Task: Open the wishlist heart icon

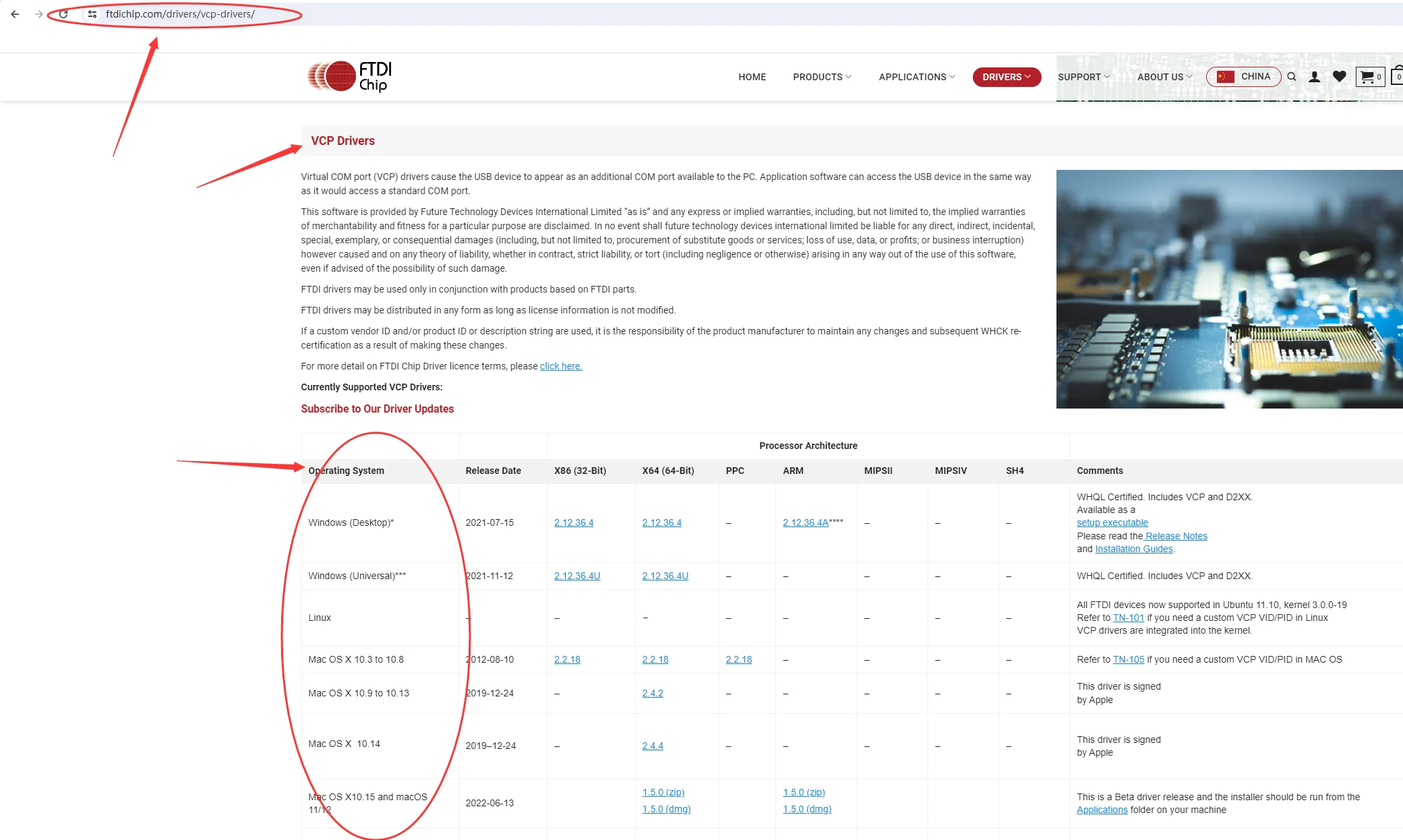Action: [1339, 77]
